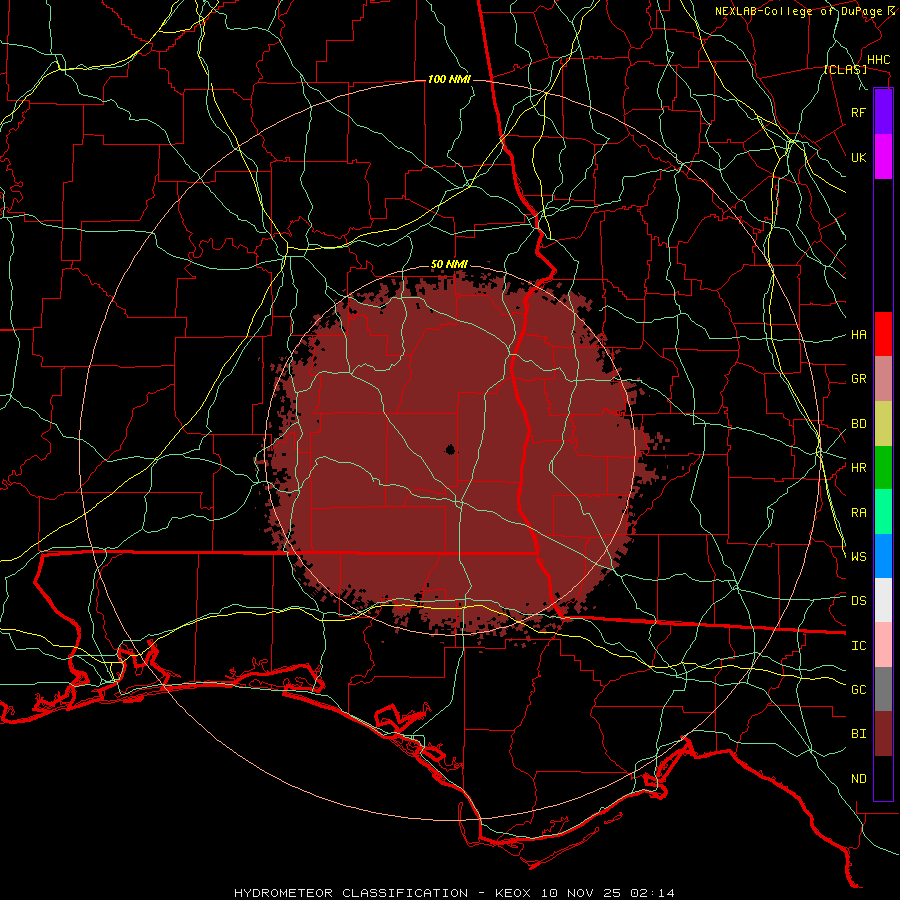
Task: Click the white DS legend color swatch
Action: [x=883, y=600]
